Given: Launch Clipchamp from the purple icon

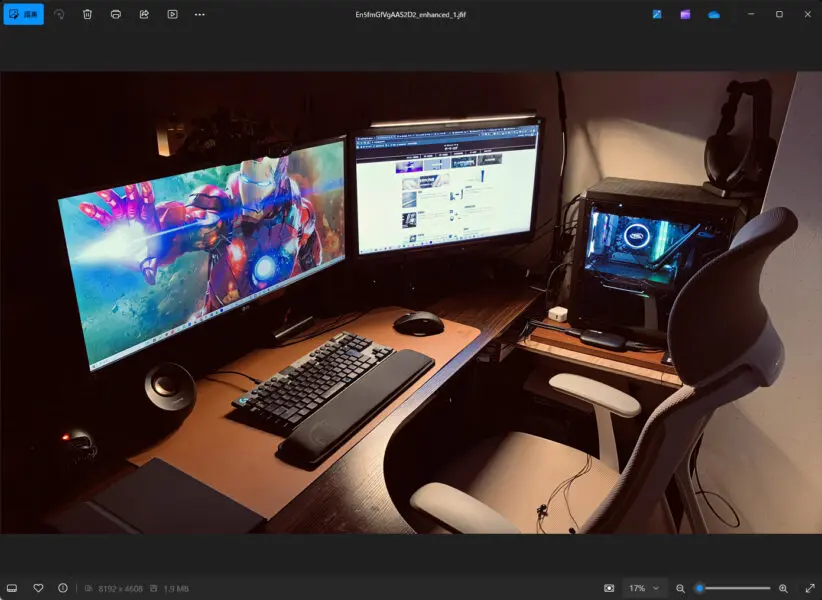Looking at the screenshot, I should [685, 14].
